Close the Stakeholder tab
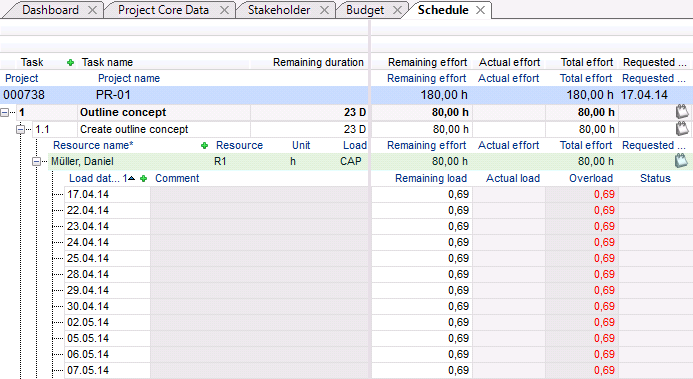Image resolution: width=693 pixels, height=379 pixels. tap(324, 10)
